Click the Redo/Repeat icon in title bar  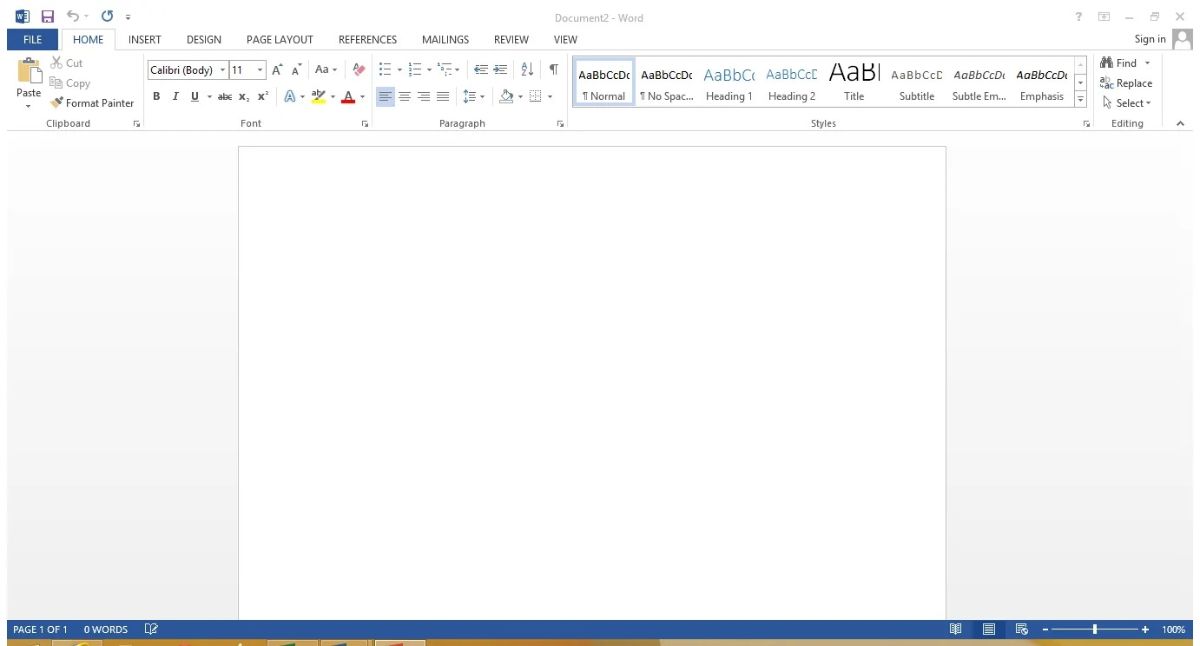(x=107, y=17)
